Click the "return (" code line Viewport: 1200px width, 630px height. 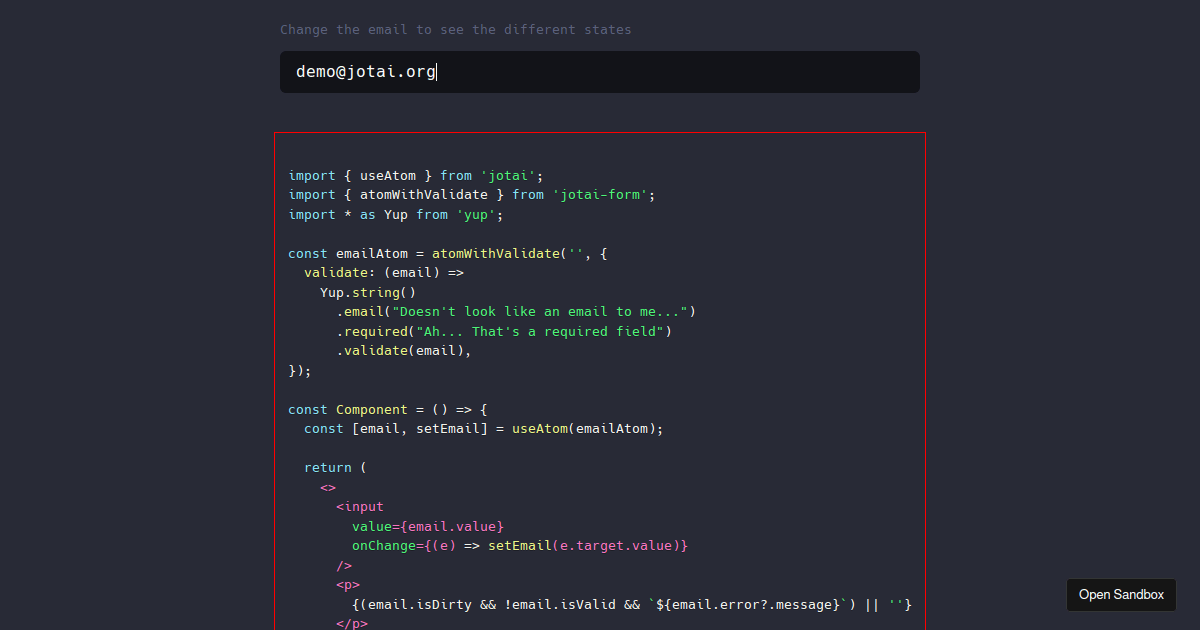pos(336,468)
